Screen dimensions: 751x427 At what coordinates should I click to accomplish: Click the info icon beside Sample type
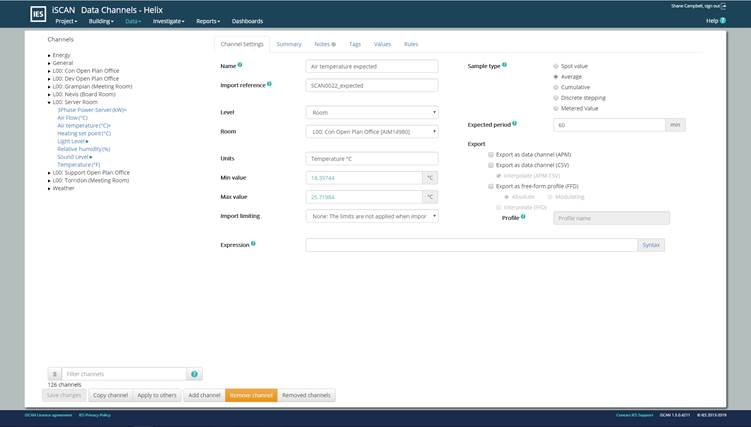[x=504, y=65]
